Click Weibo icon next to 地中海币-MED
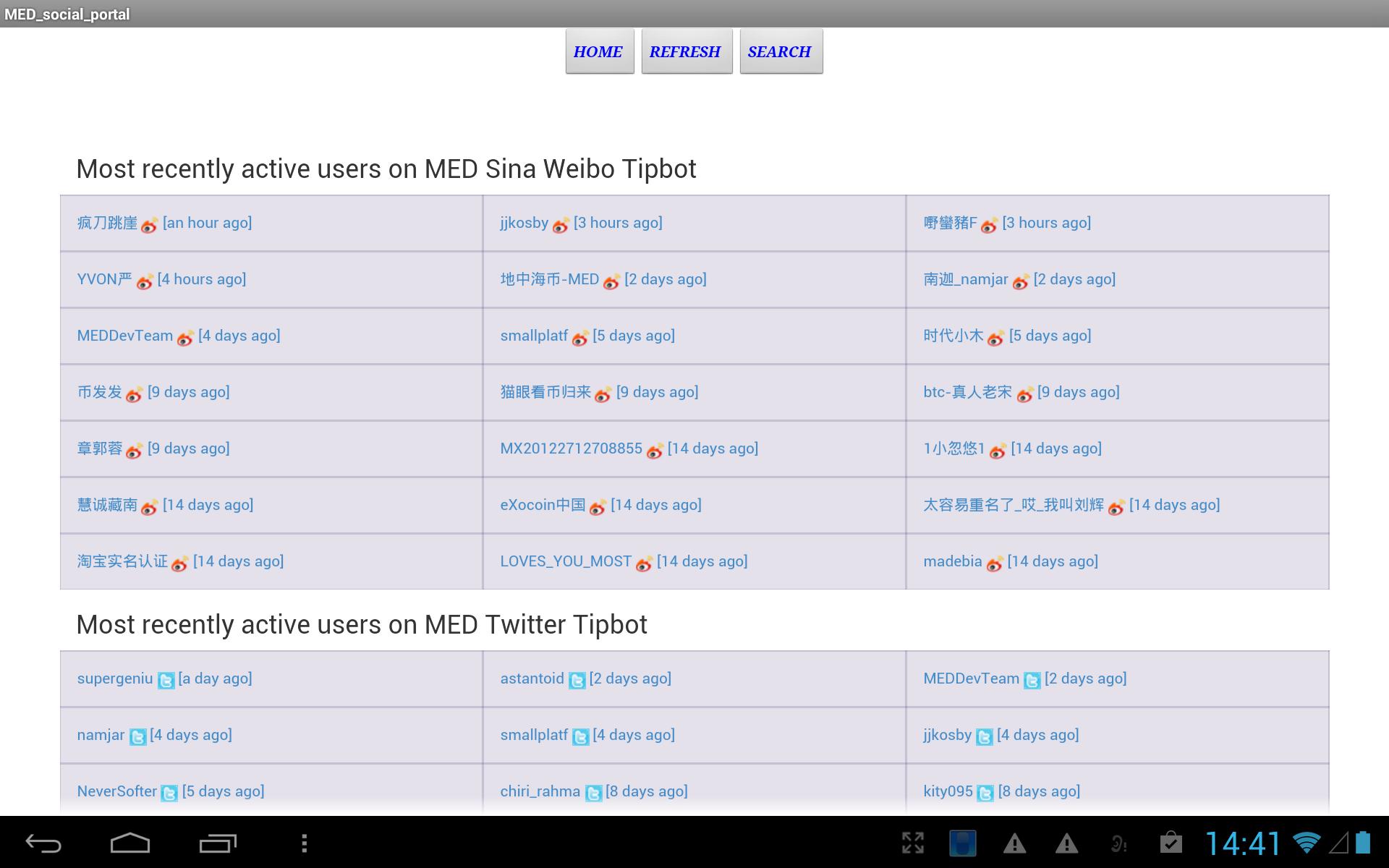Screen dimensions: 1389x868 [611, 281]
